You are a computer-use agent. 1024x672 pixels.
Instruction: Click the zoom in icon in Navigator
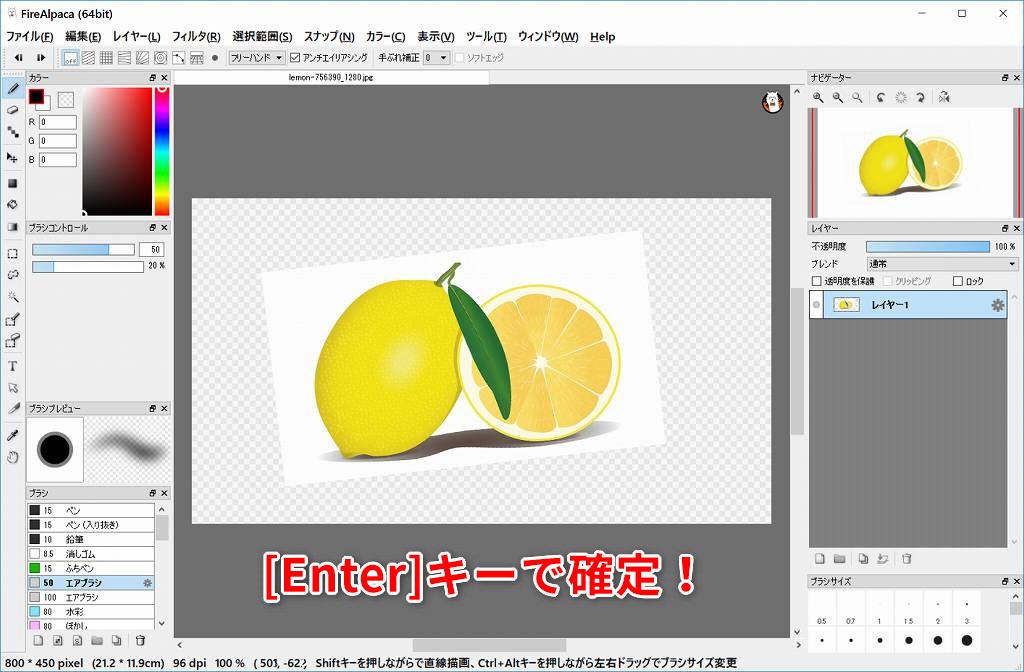pos(818,97)
